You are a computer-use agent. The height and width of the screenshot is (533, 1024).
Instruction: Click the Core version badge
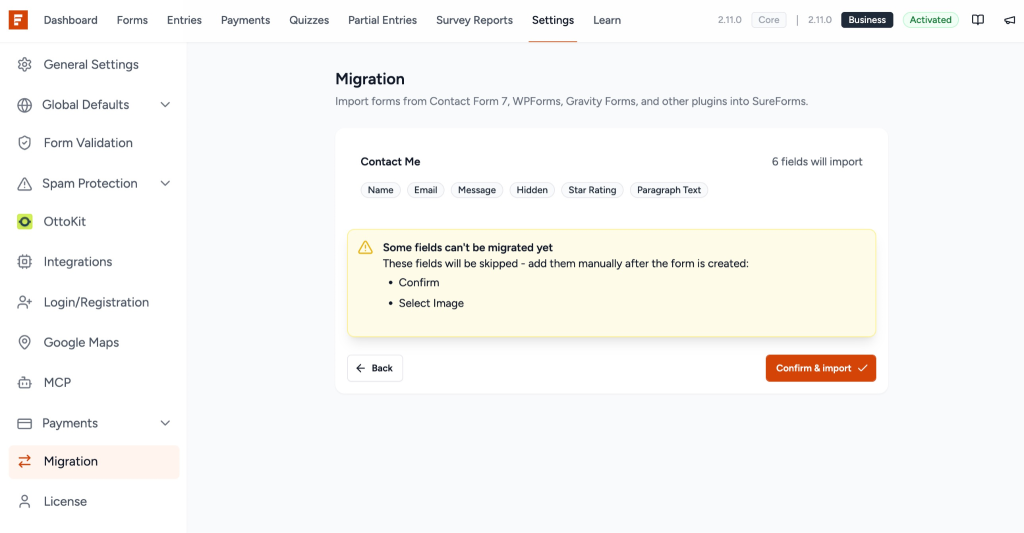[769, 20]
